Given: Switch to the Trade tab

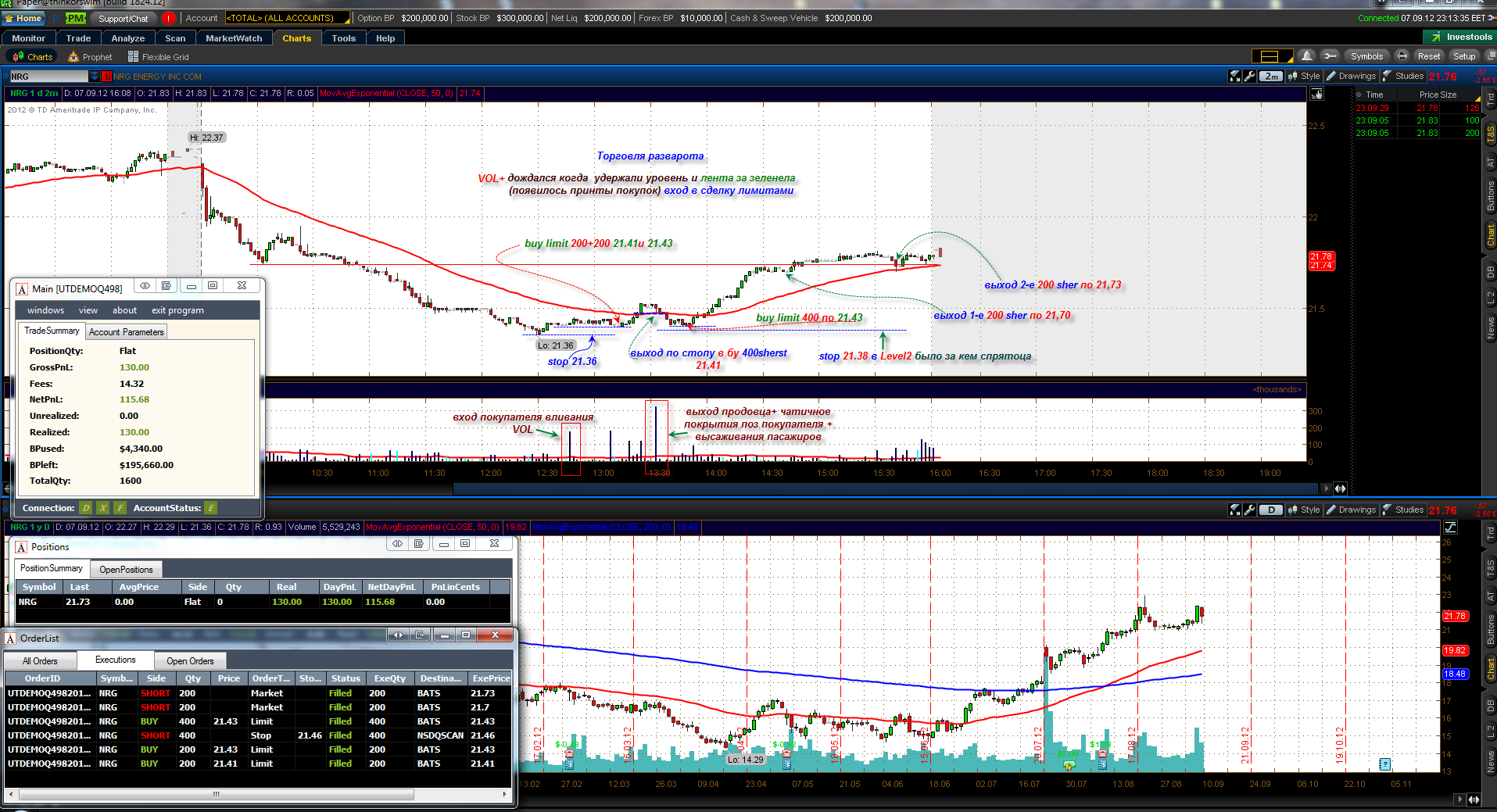Looking at the screenshot, I should click(78, 38).
